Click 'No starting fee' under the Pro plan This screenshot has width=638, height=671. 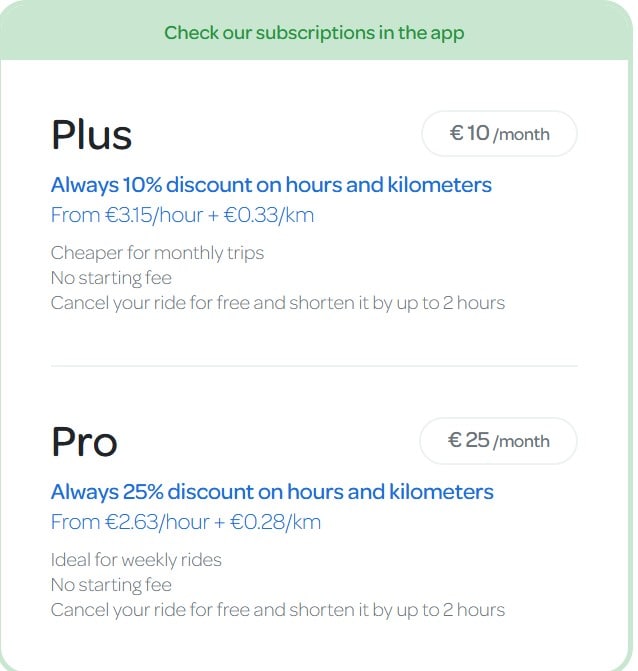coord(111,585)
